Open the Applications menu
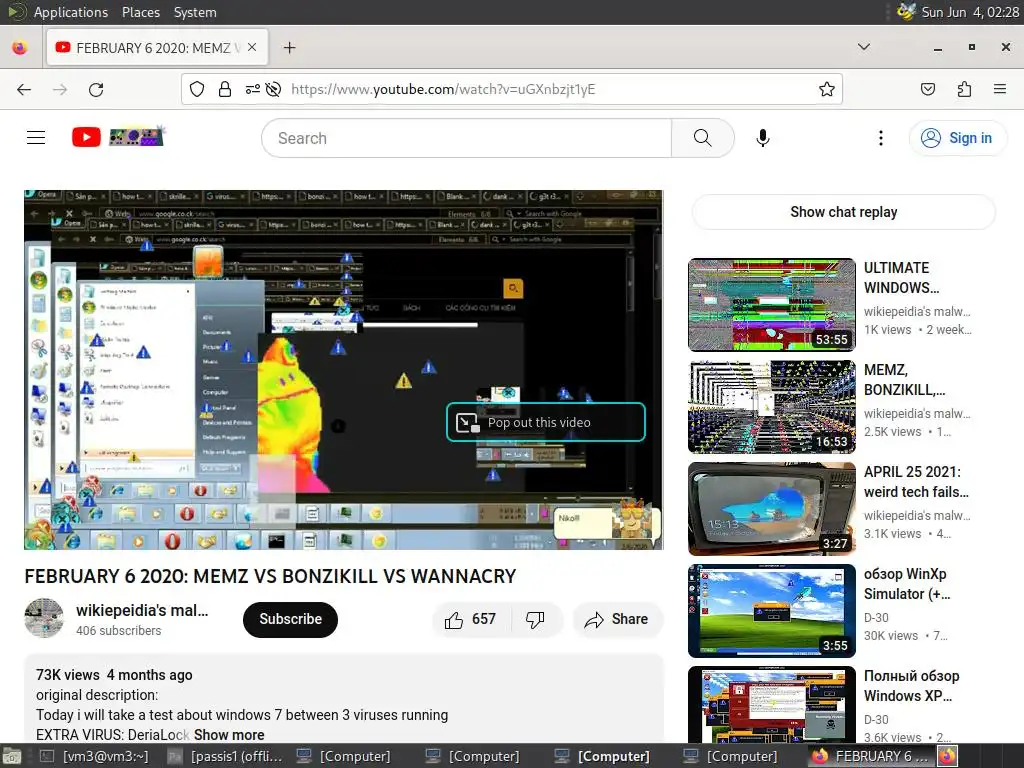 tap(71, 12)
